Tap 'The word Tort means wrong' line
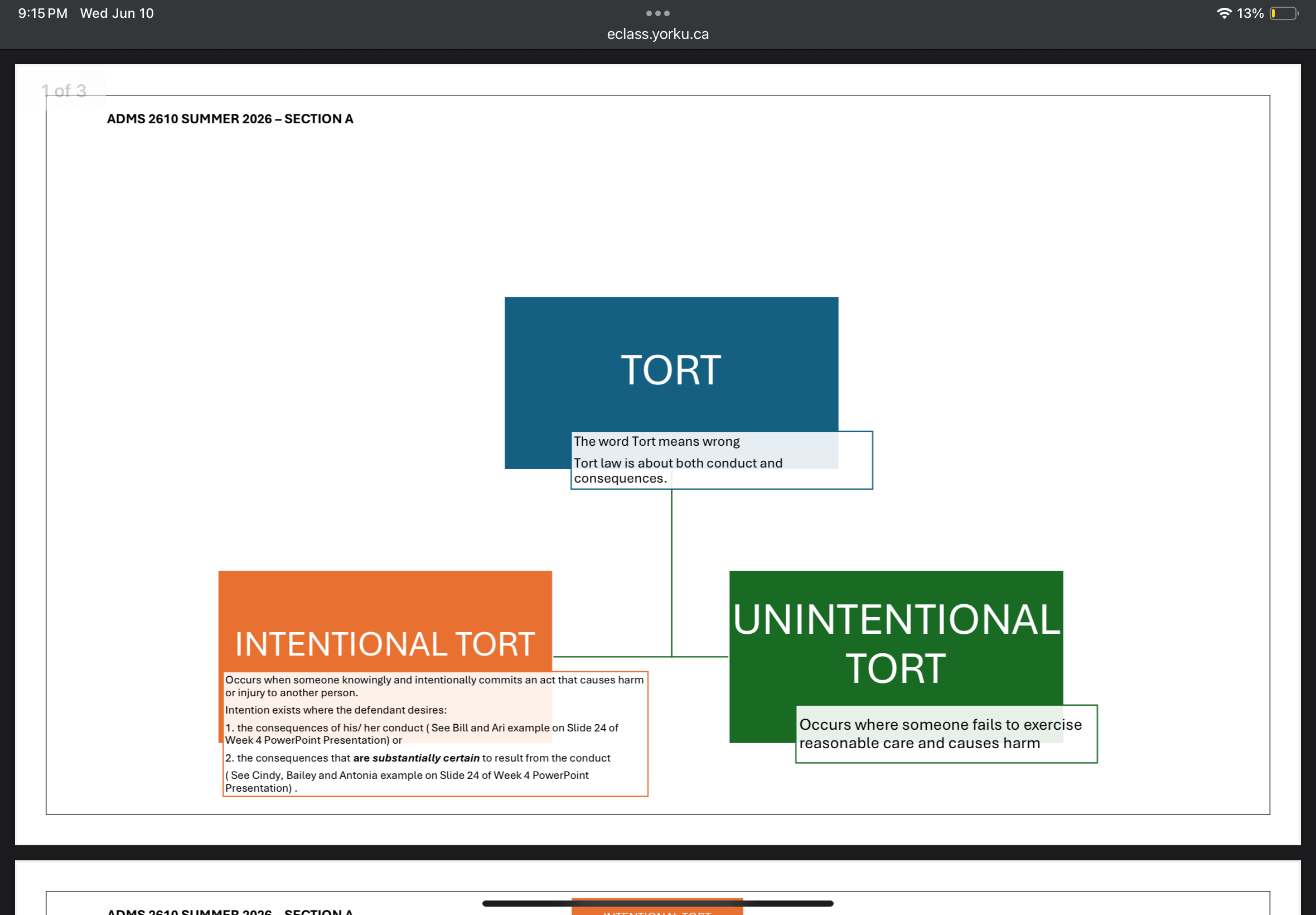 pos(656,441)
